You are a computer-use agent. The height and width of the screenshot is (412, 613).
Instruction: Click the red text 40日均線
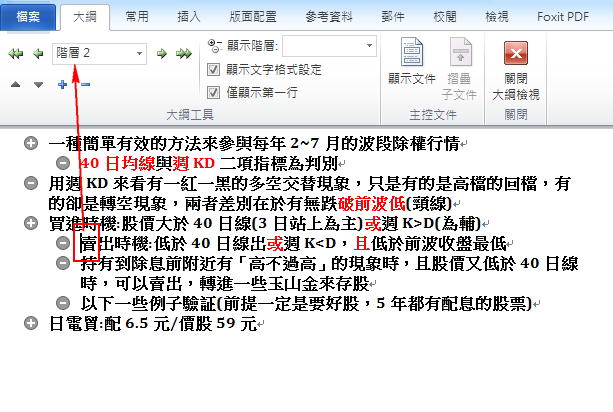pyautogui.click(x=118, y=163)
